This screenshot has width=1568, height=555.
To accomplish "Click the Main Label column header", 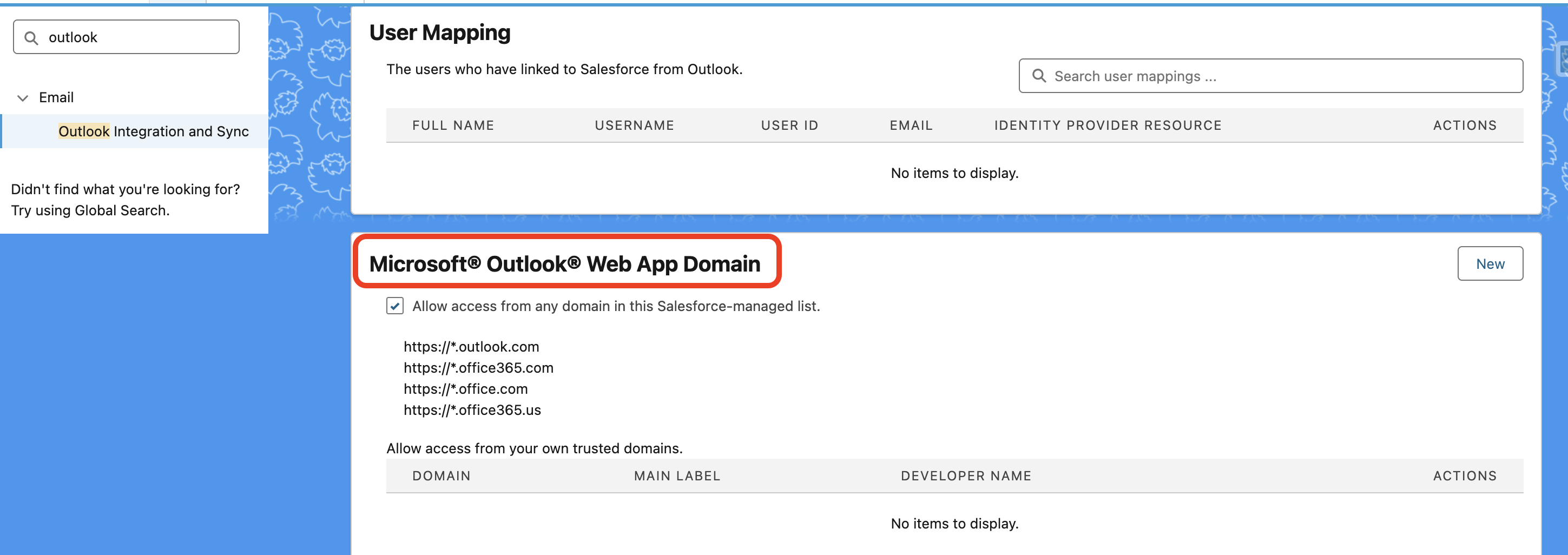I will (x=677, y=476).
